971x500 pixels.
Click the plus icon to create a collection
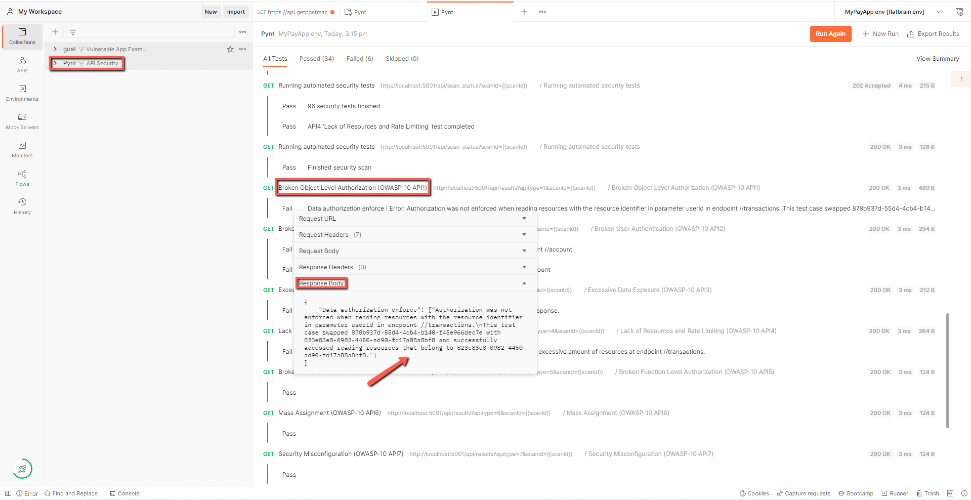[x=54, y=32]
